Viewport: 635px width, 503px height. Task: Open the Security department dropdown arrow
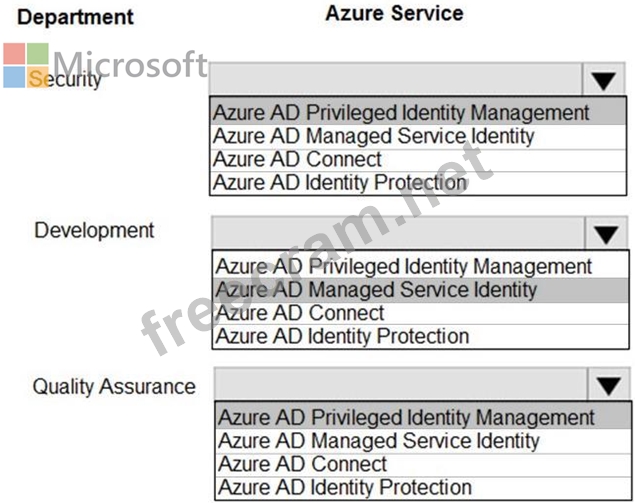(603, 79)
